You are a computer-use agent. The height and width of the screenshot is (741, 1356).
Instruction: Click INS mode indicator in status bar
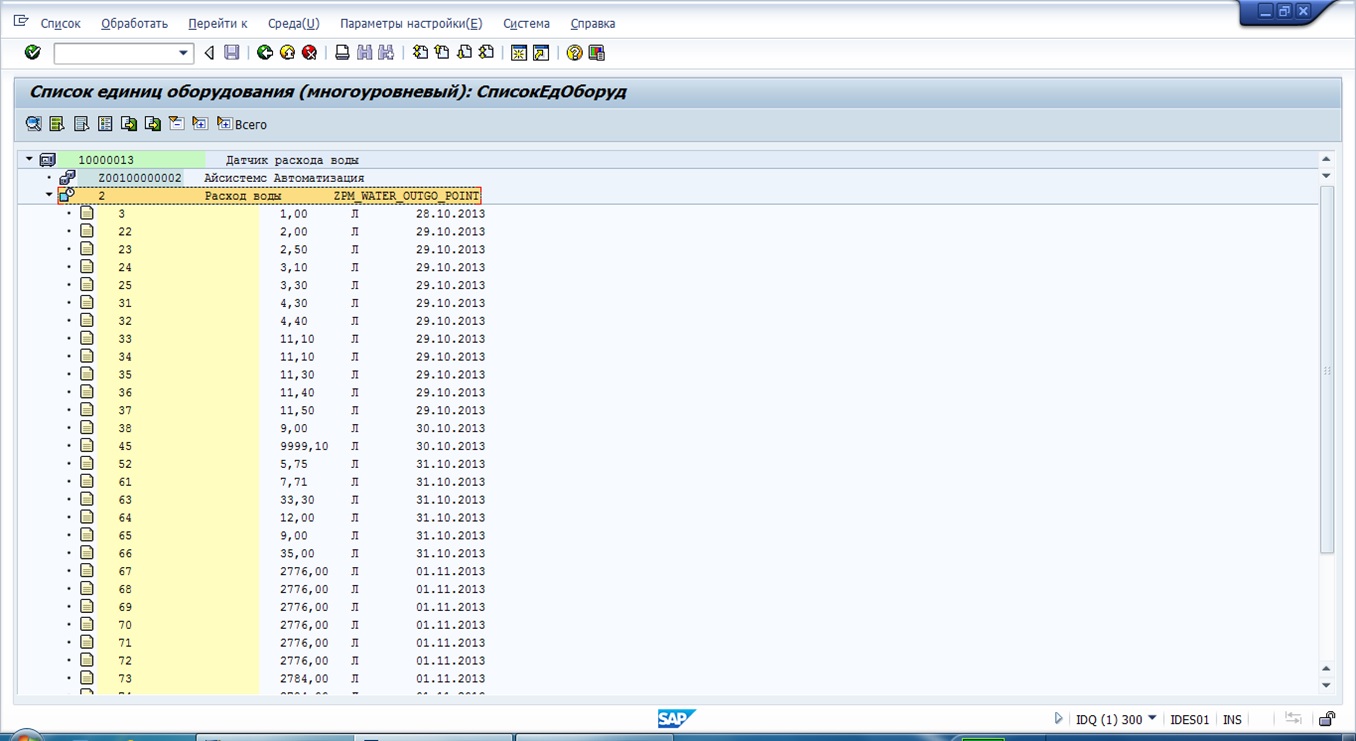click(1232, 719)
